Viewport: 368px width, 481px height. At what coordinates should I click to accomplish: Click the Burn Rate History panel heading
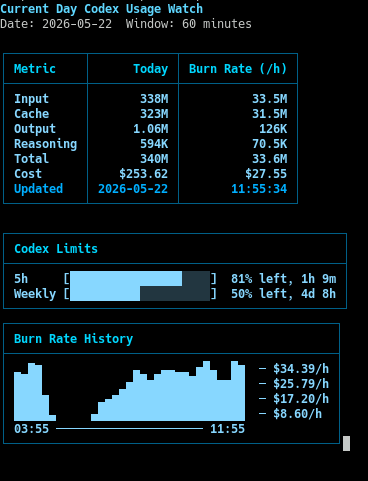point(73,339)
